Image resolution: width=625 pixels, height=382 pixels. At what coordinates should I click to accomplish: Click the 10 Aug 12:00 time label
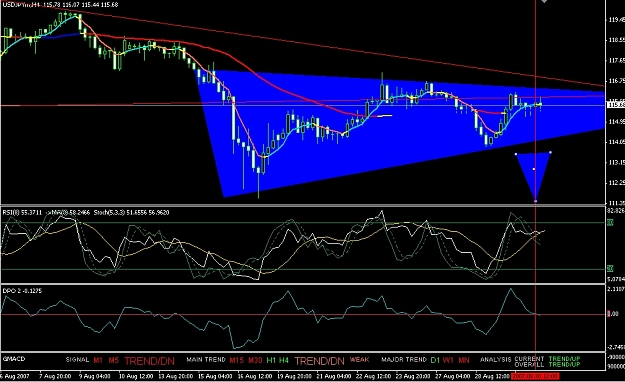coord(136,376)
